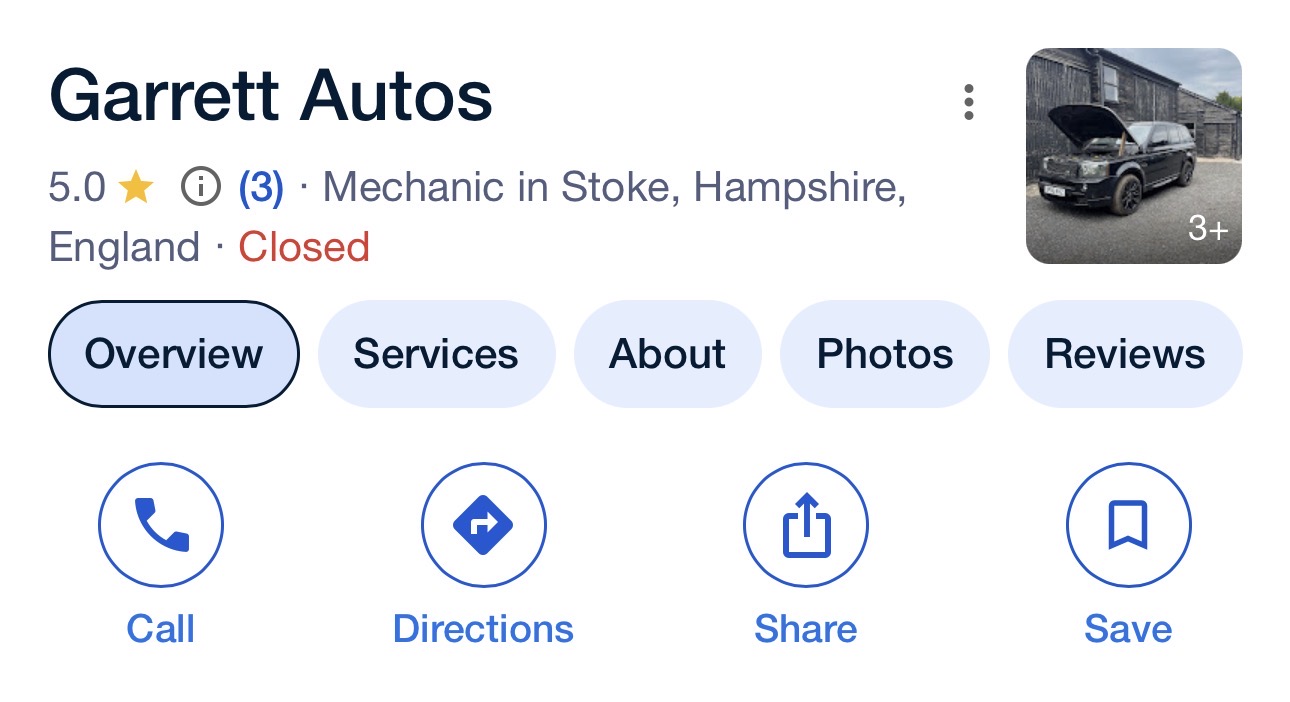Open the 3+ photos thumbnail

click(1131, 155)
